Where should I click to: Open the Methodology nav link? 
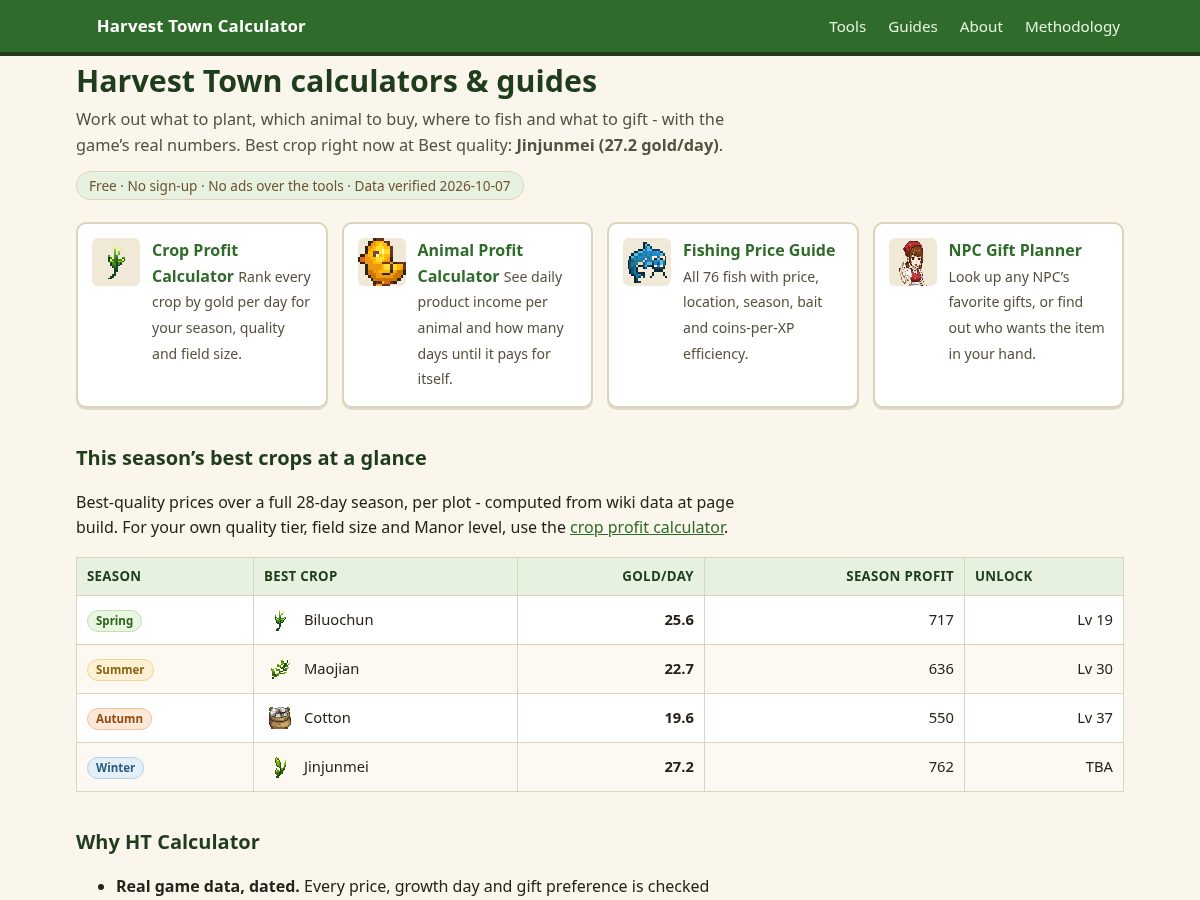[x=1072, y=27]
